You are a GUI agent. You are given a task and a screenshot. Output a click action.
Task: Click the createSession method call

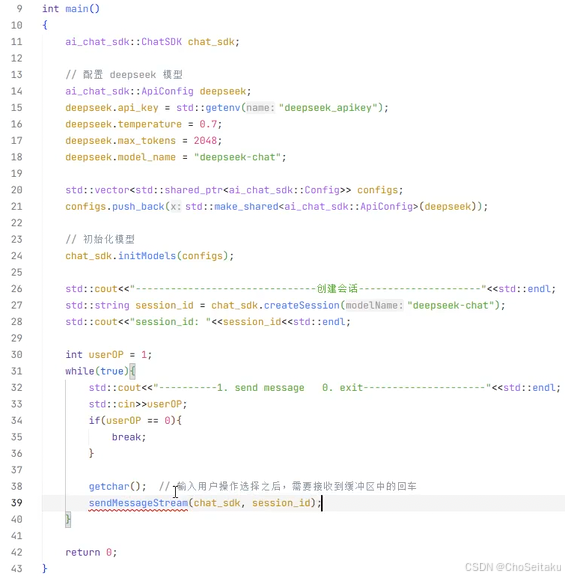tap(302, 305)
